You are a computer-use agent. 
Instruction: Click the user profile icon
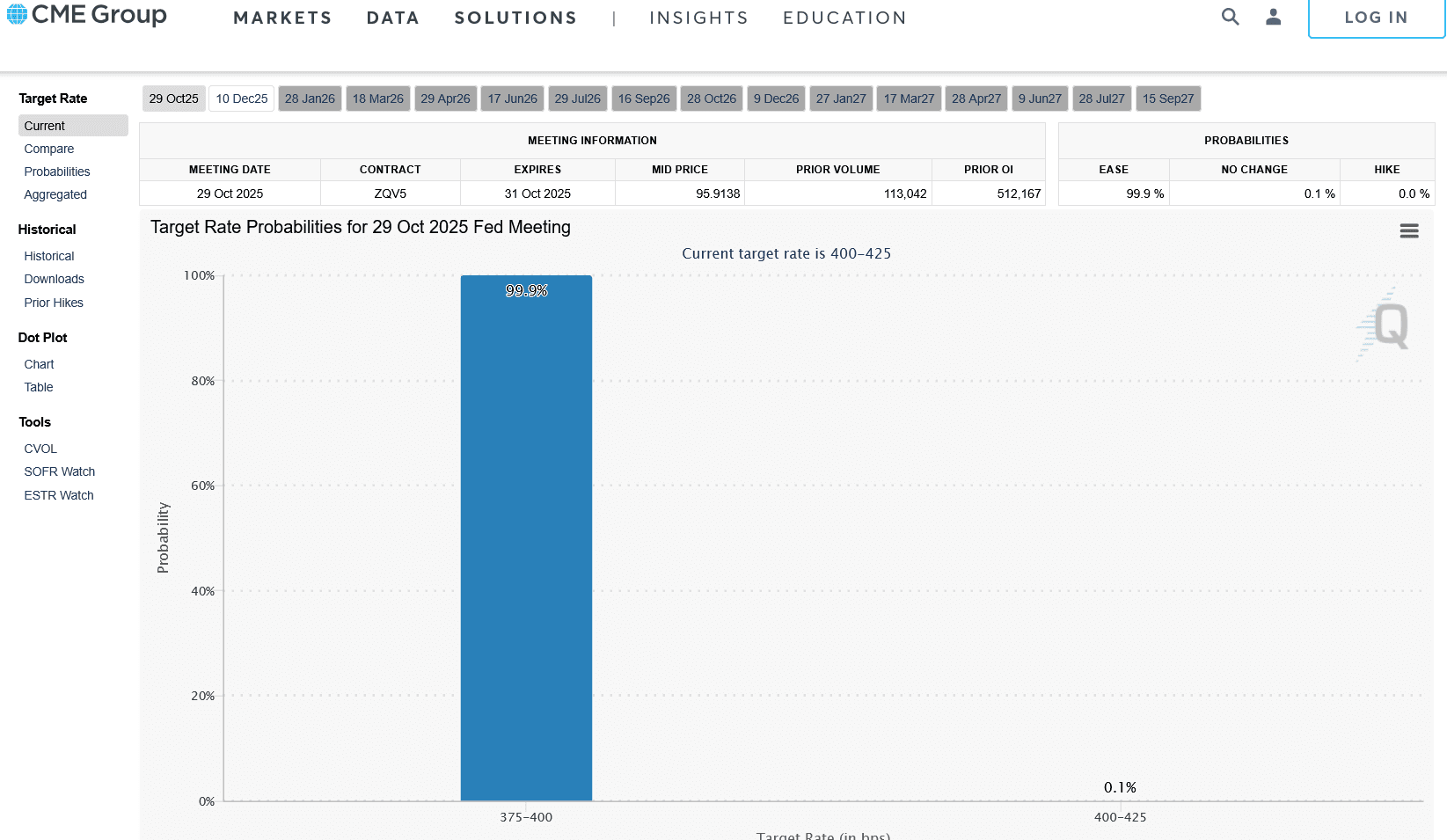pyautogui.click(x=1273, y=17)
